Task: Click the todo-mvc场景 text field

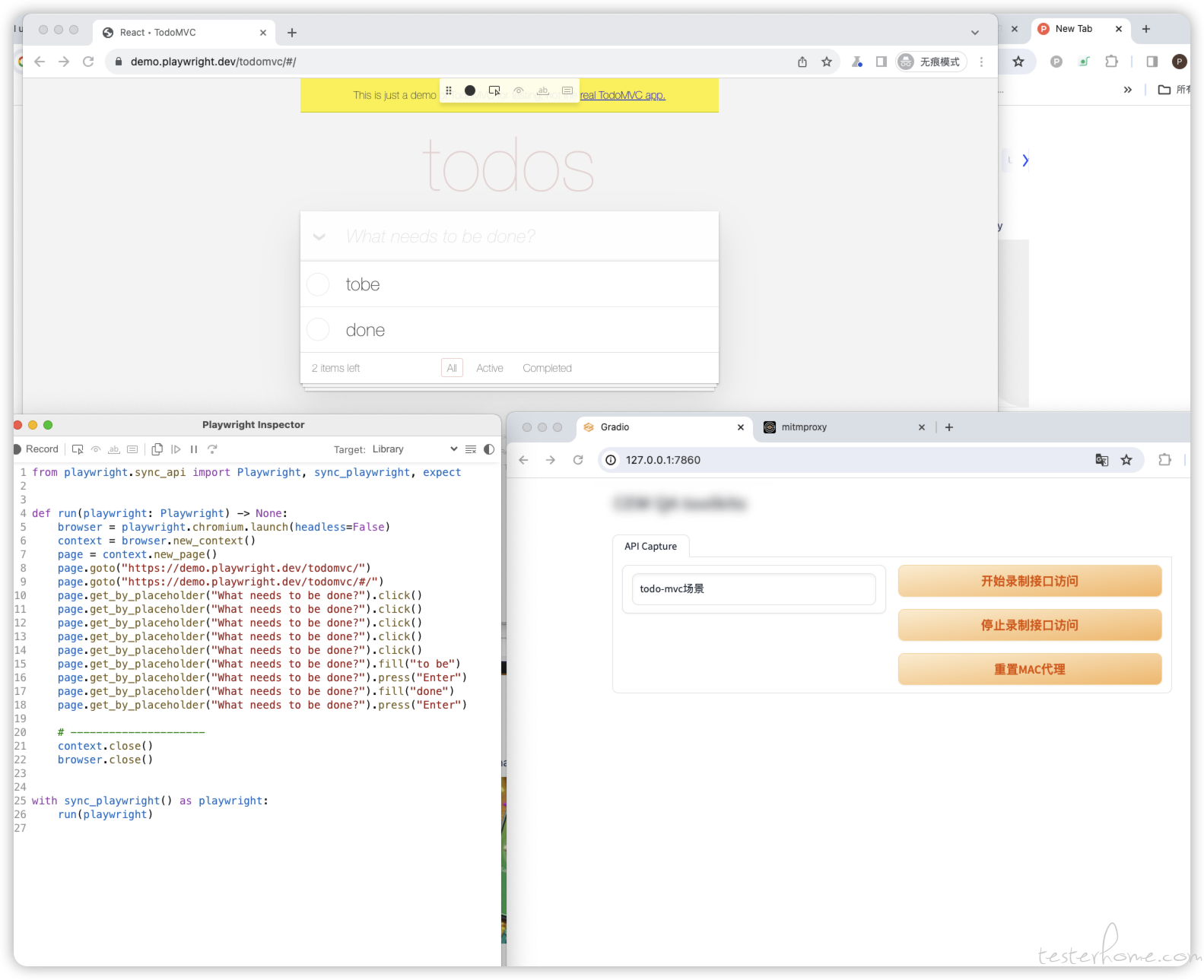Action: pyautogui.click(x=754, y=589)
